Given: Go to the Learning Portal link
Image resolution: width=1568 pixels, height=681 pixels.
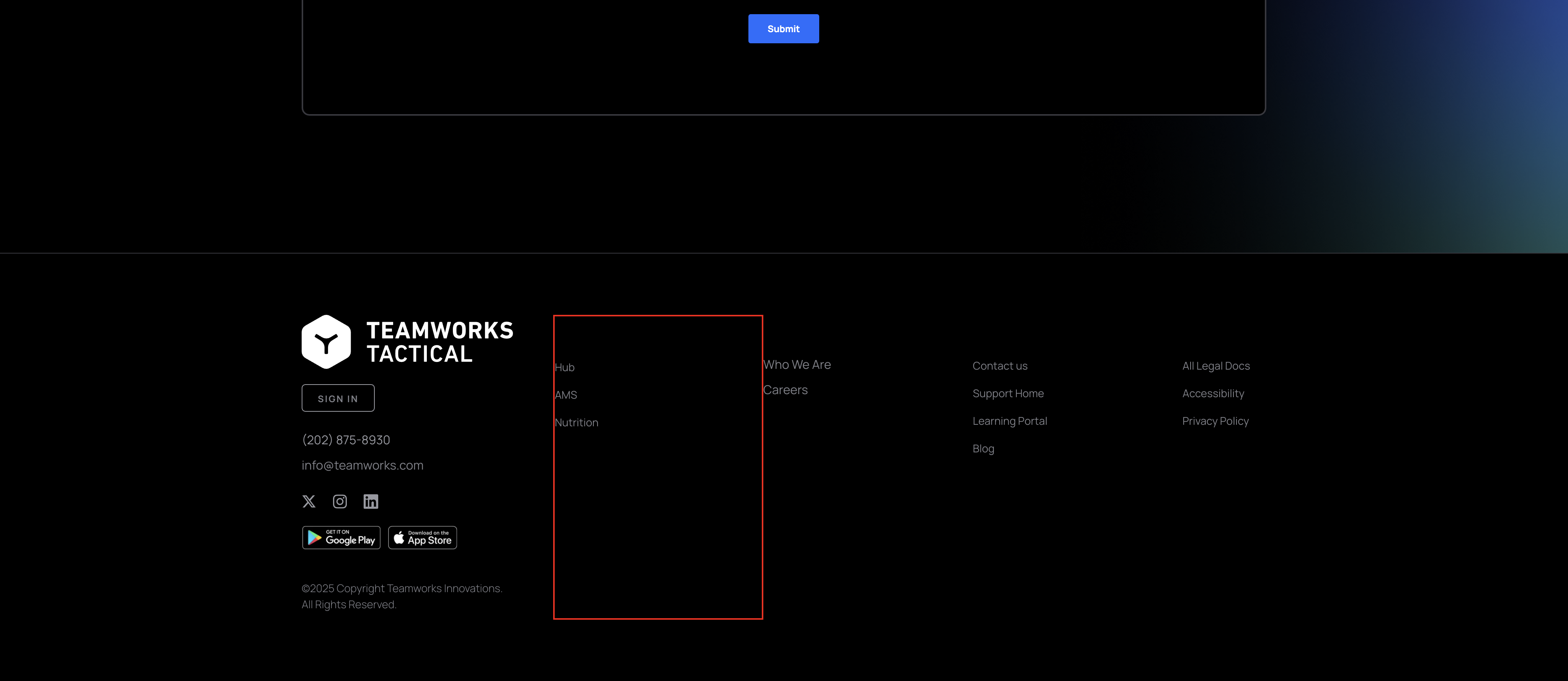Looking at the screenshot, I should pos(1009,421).
